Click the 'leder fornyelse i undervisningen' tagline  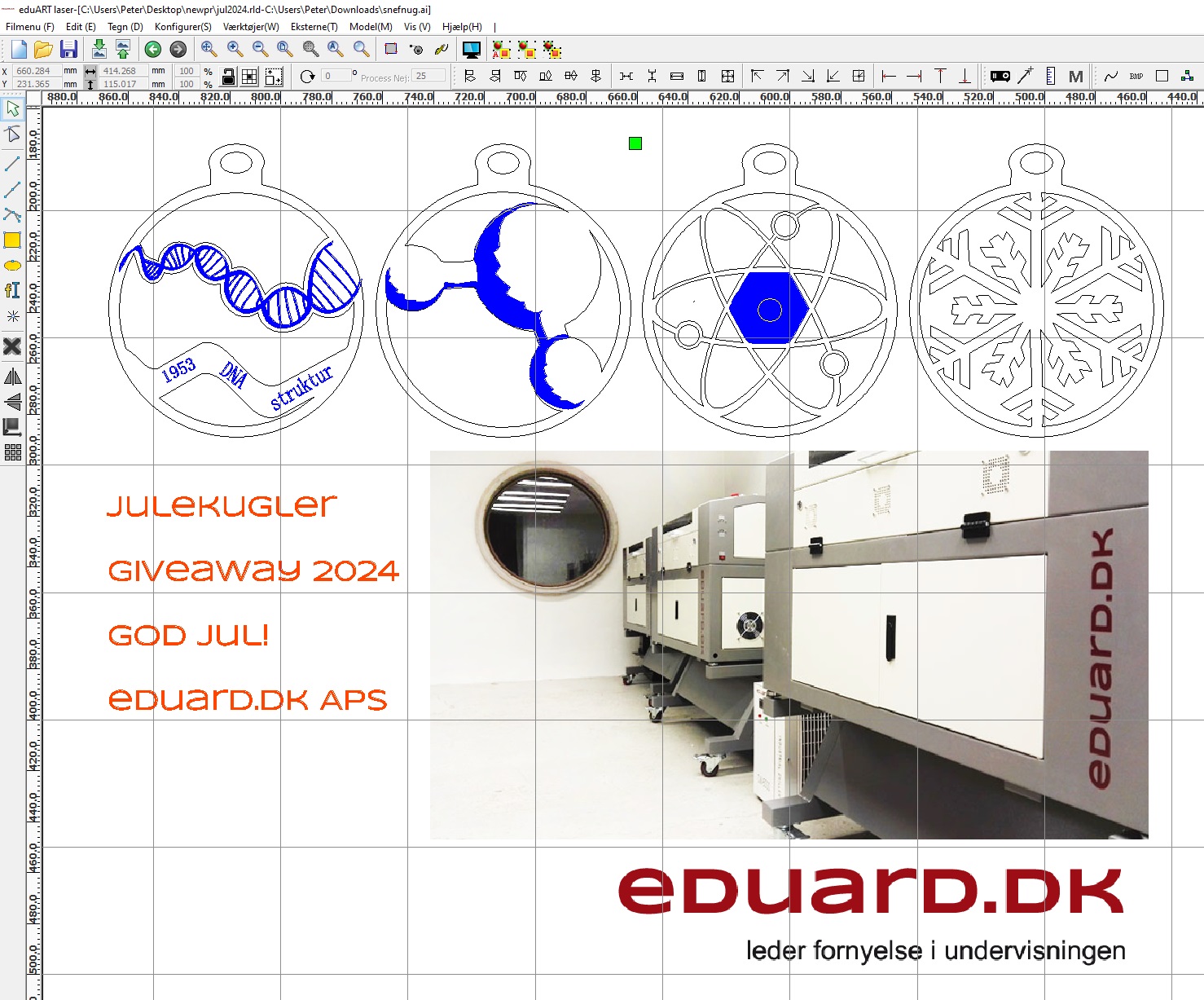point(936,951)
